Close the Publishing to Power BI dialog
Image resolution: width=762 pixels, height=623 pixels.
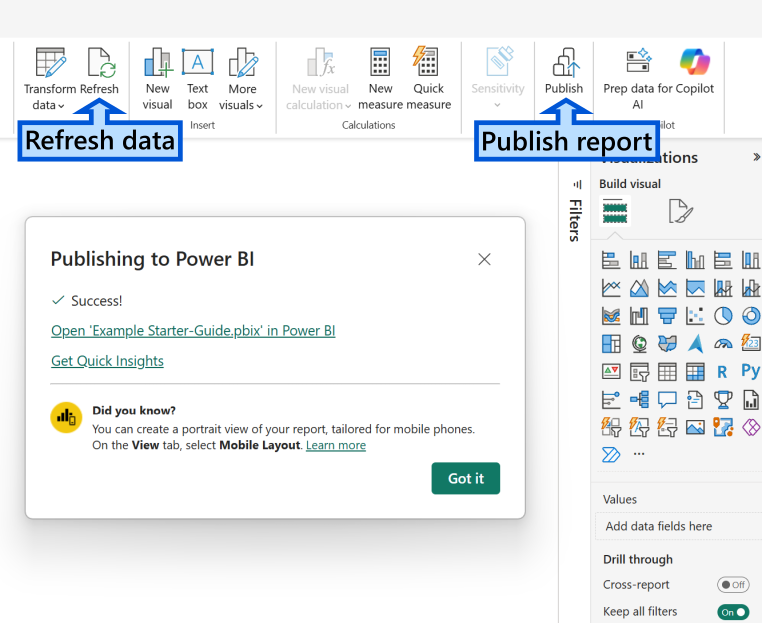pos(484,260)
